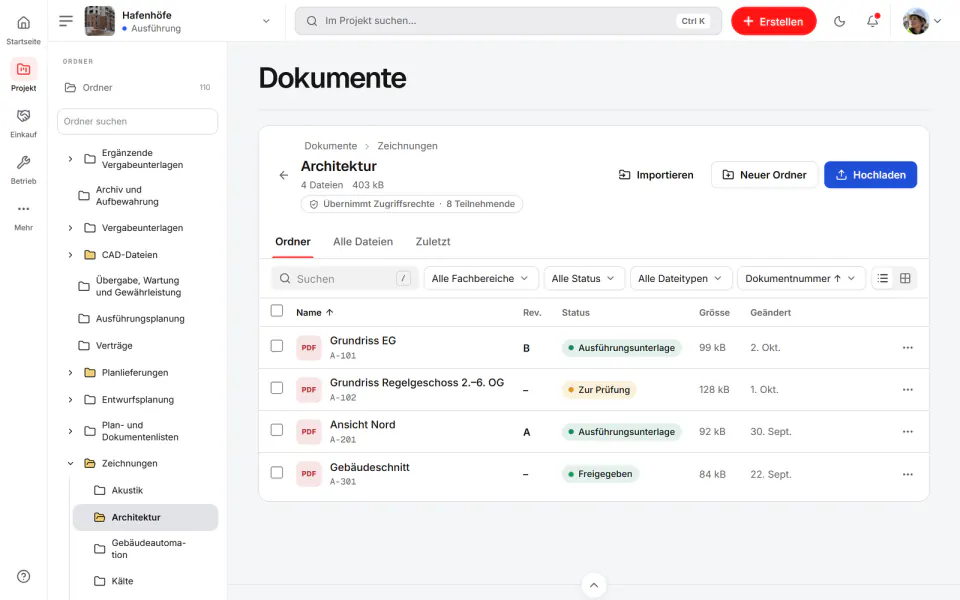Screen dimensions: 960x600
Task: Focus the Ordner suchen field
Action: click(x=138, y=121)
